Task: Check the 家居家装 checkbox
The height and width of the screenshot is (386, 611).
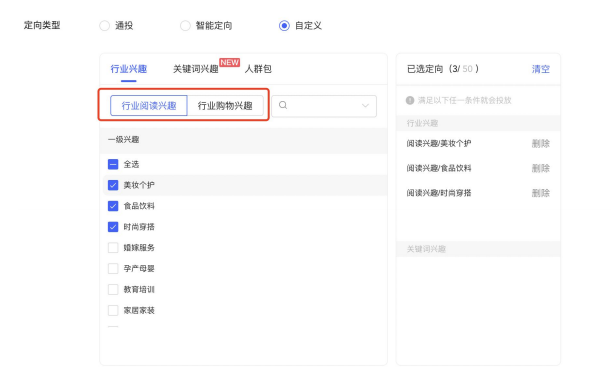Action: click(113, 310)
